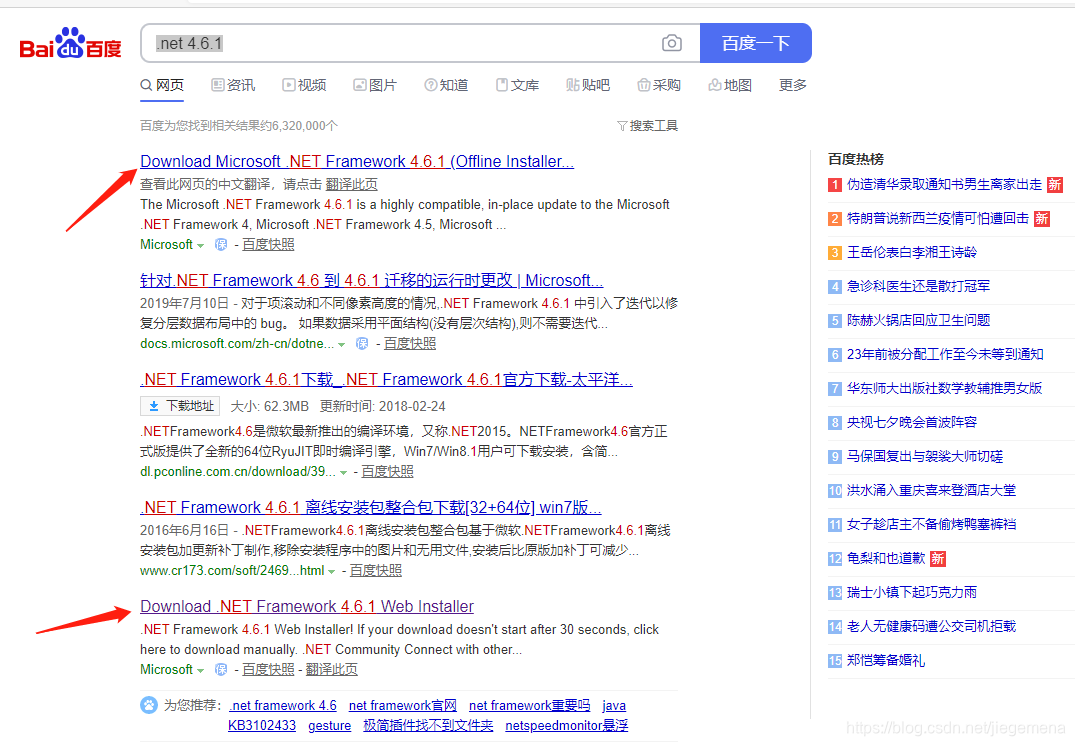The height and width of the screenshot is (746, 1075).
Task: Open camera image search in search box
Action: (671, 43)
